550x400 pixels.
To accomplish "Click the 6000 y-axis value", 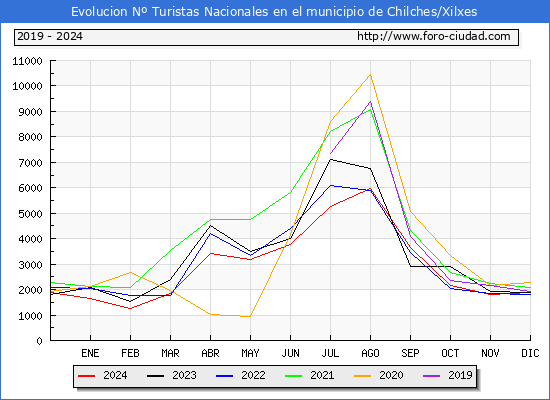I will (30, 188).
